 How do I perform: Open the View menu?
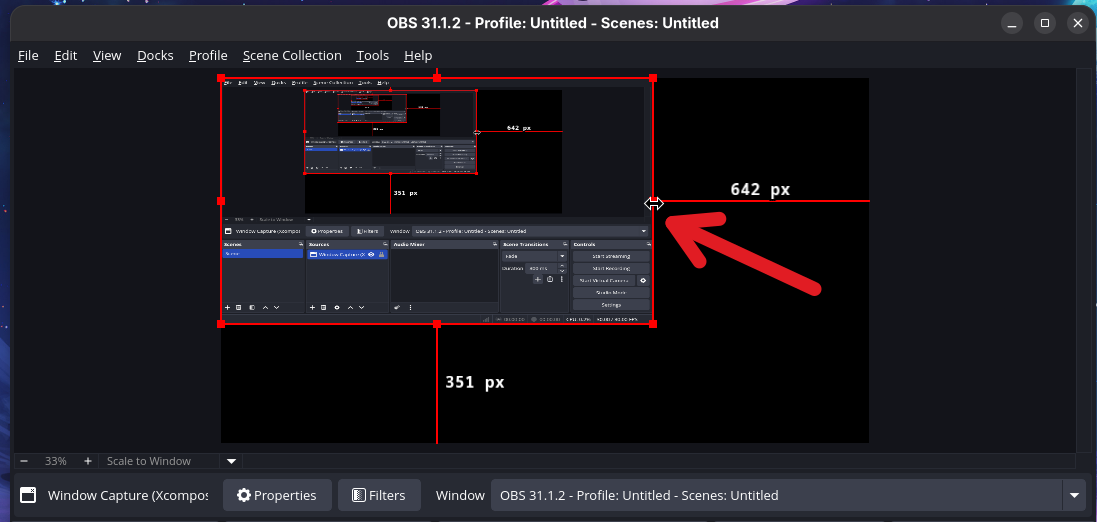tap(107, 55)
